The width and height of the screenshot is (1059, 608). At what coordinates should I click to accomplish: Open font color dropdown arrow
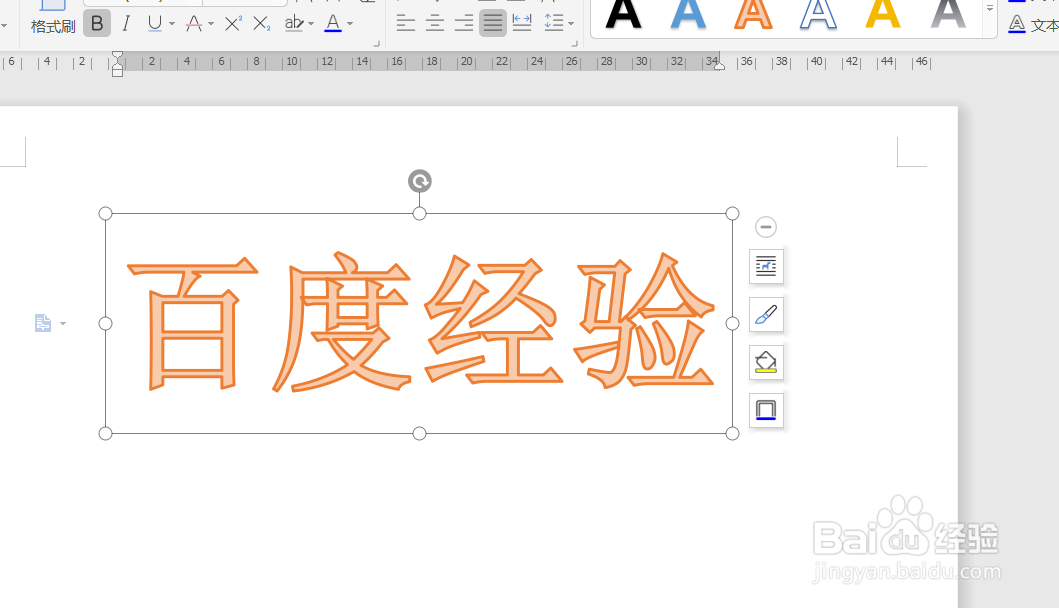click(x=350, y=24)
